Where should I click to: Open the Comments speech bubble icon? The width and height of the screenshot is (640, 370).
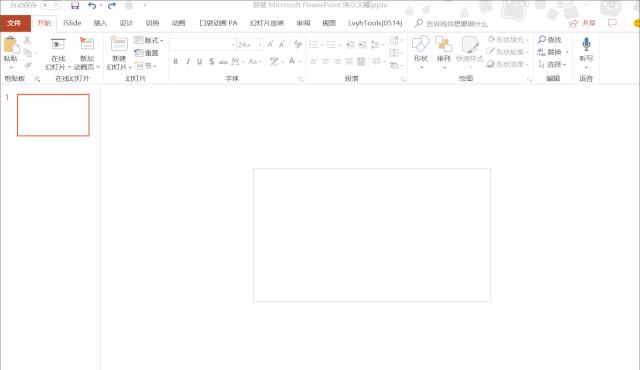612,23
